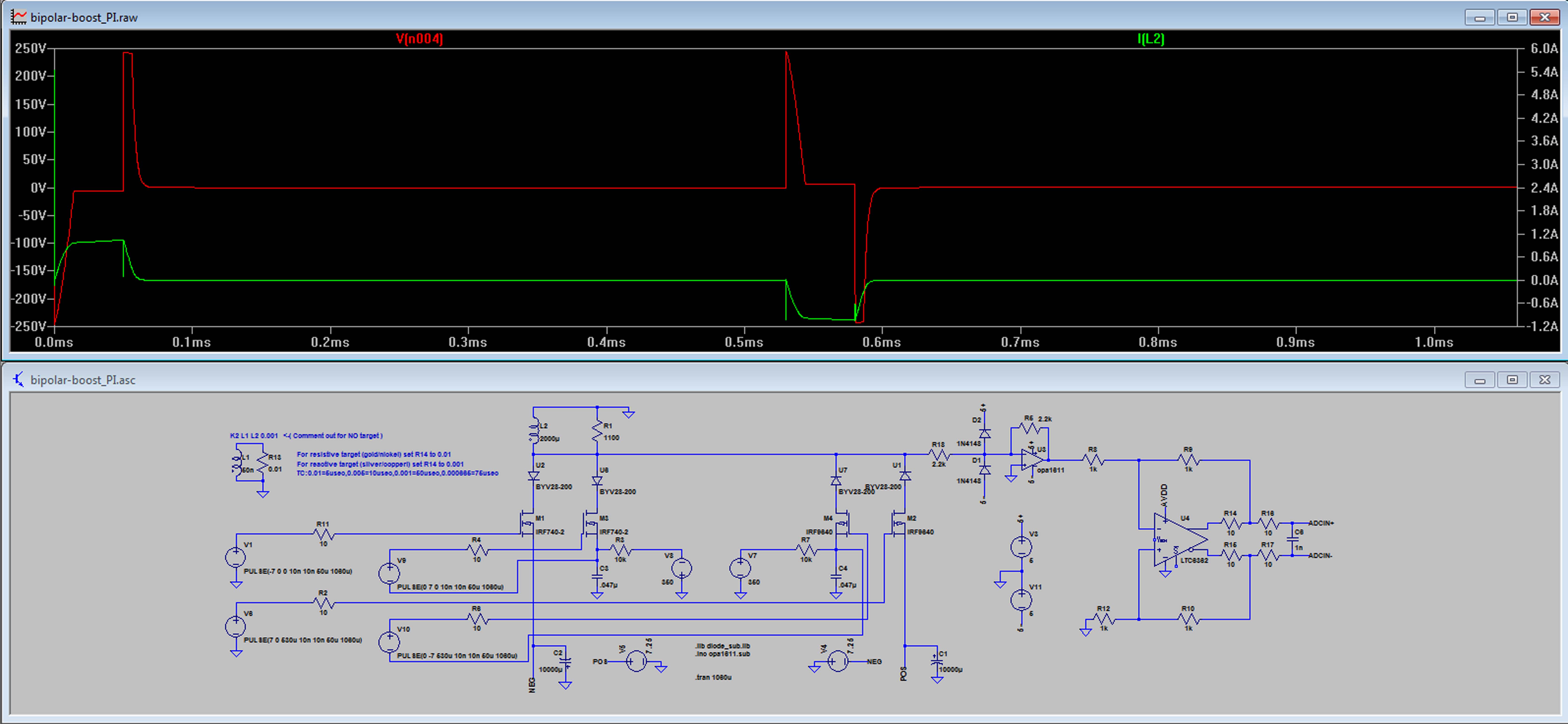Click the V(n004) trace label
This screenshot has height=724, width=1568.
coord(419,39)
